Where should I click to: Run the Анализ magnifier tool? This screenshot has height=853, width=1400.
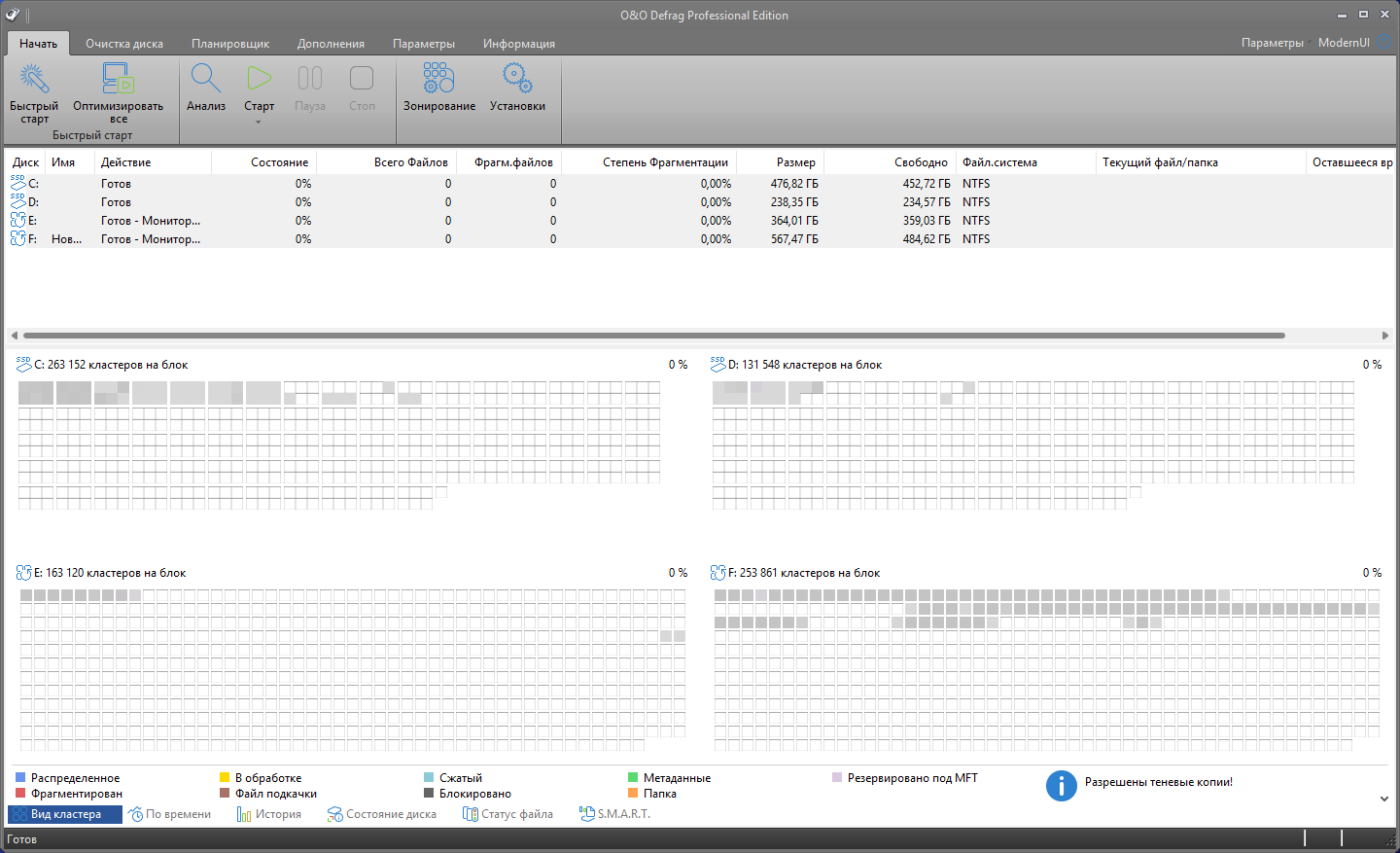206,80
